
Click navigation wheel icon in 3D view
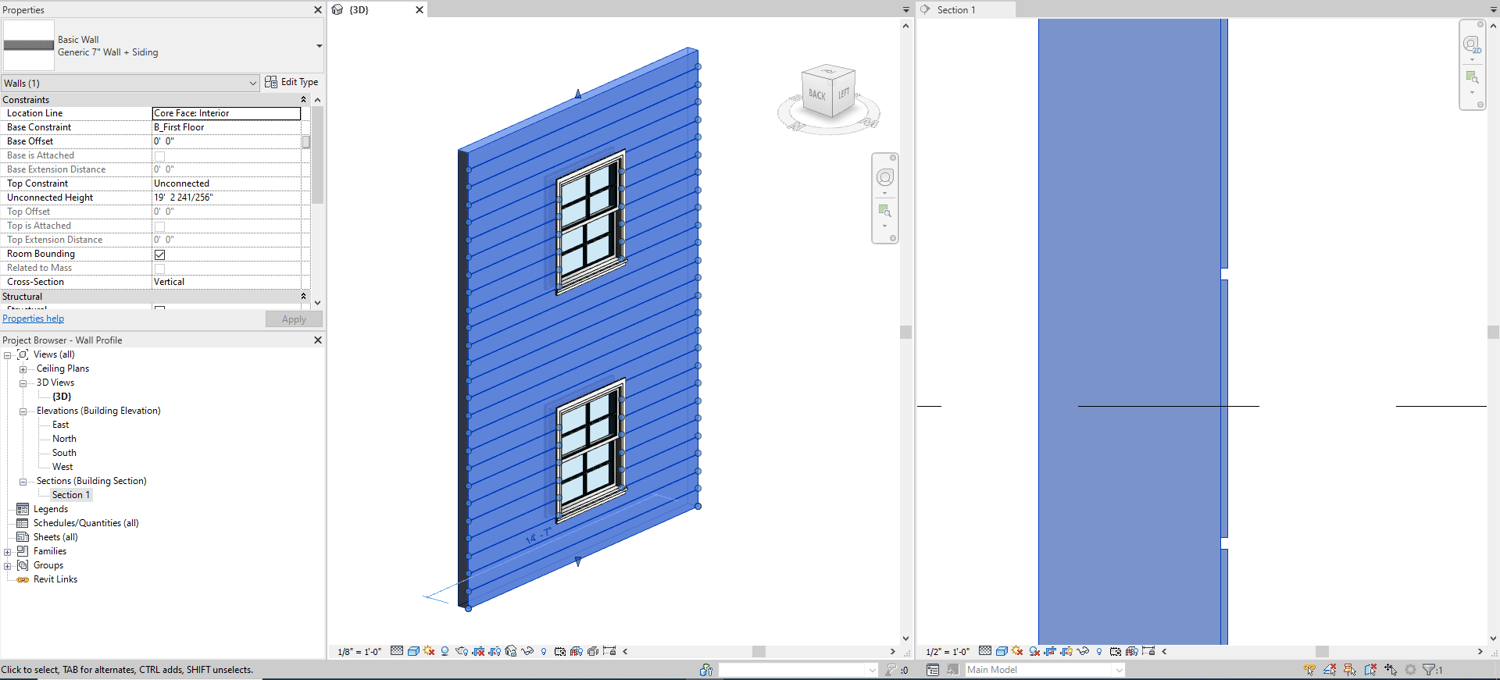(885, 178)
